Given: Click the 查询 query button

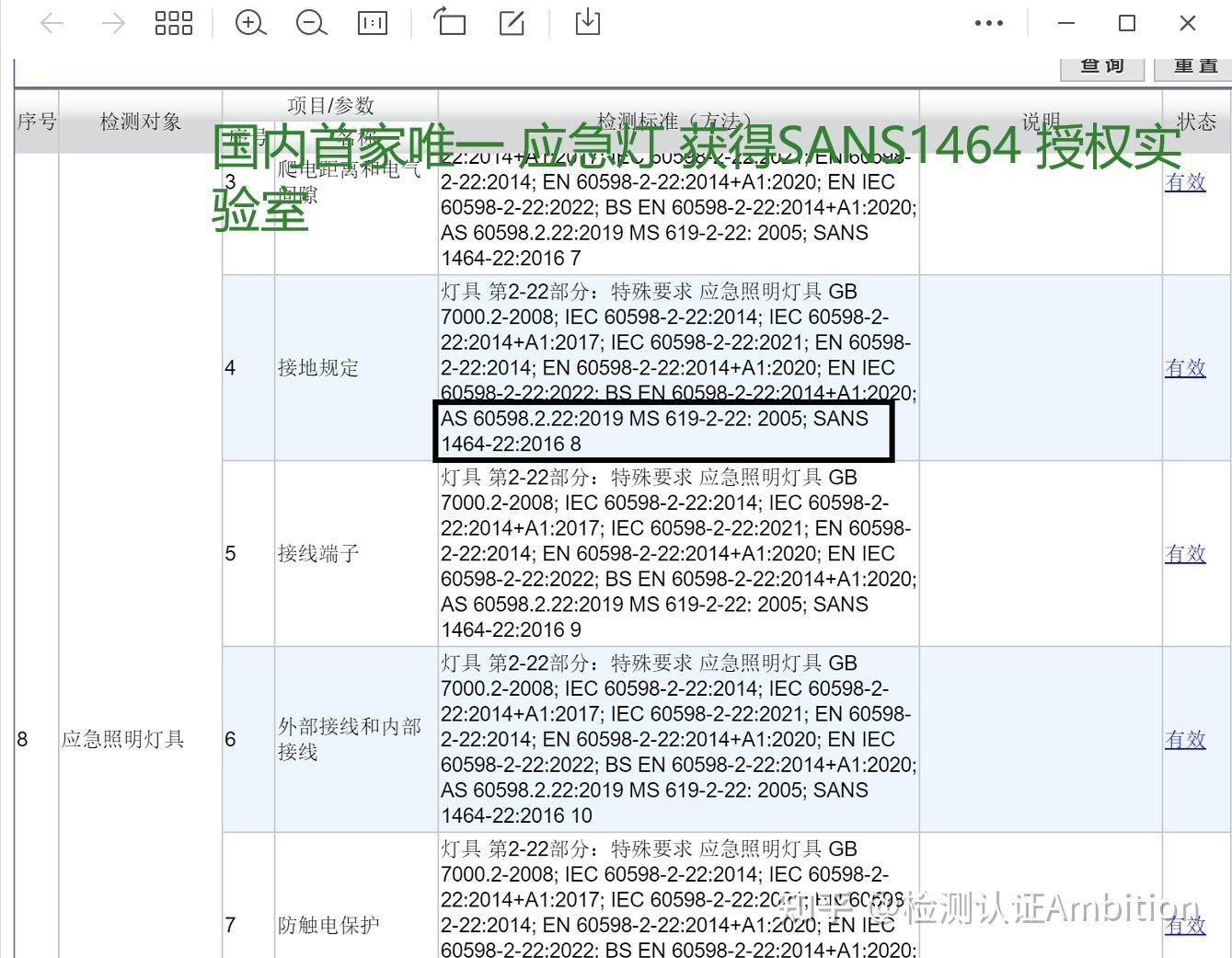Looking at the screenshot, I should click(1102, 67).
